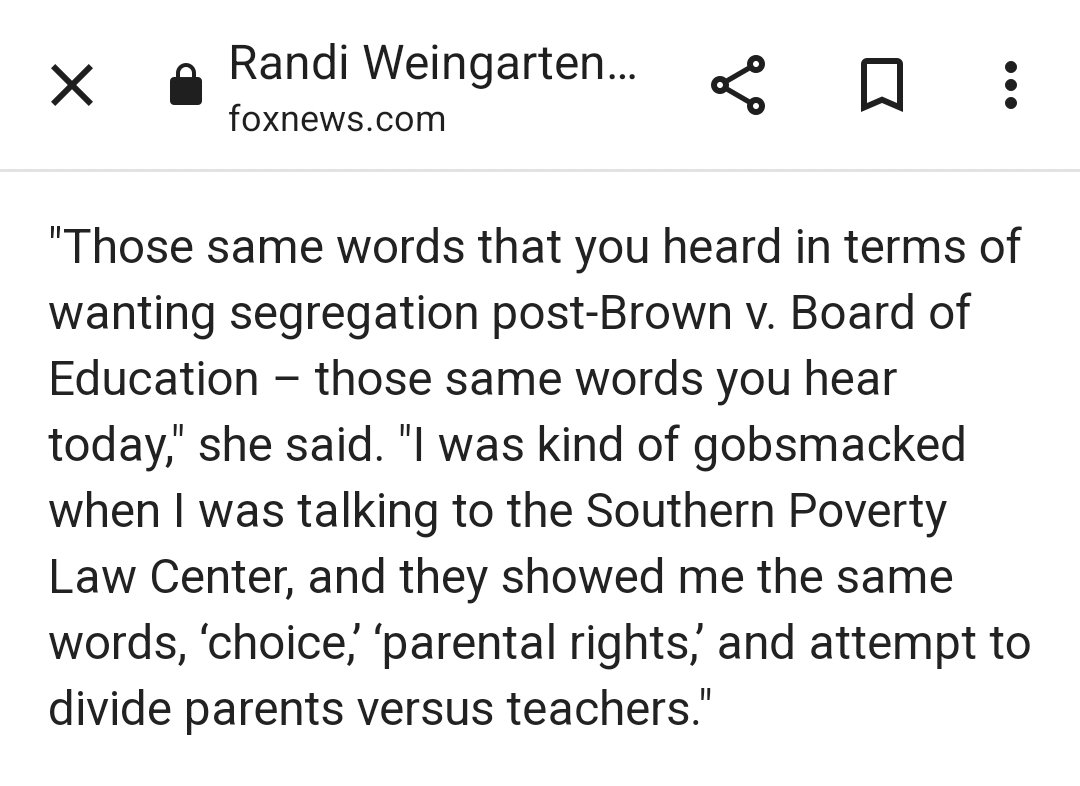This screenshot has height=786, width=1080.
Task: Click the word "Poverty" in the article
Action: (x=867, y=511)
